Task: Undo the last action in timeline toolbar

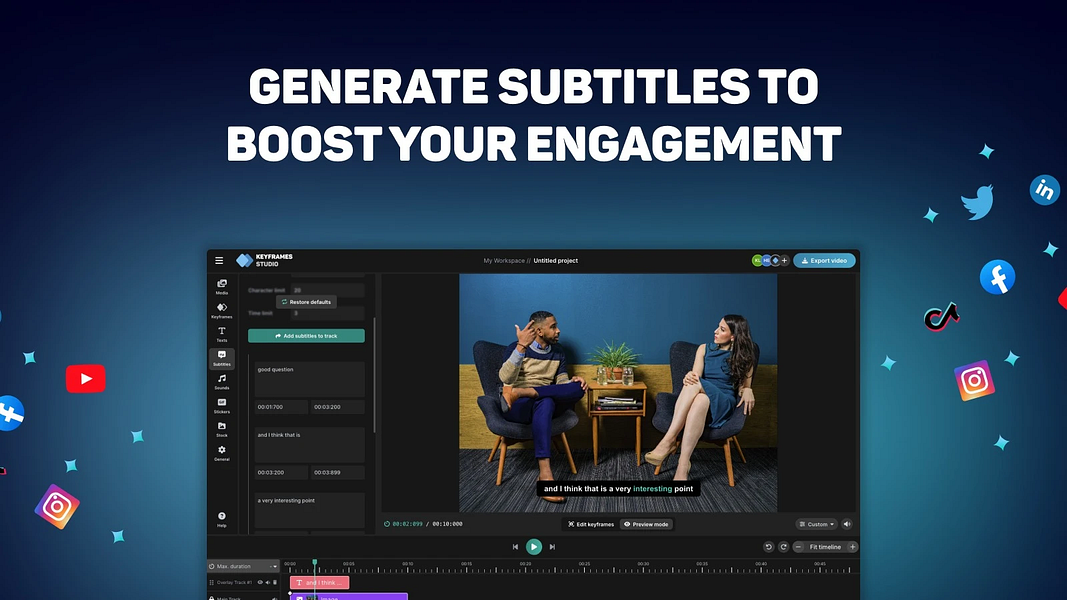Action: [x=768, y=547]
